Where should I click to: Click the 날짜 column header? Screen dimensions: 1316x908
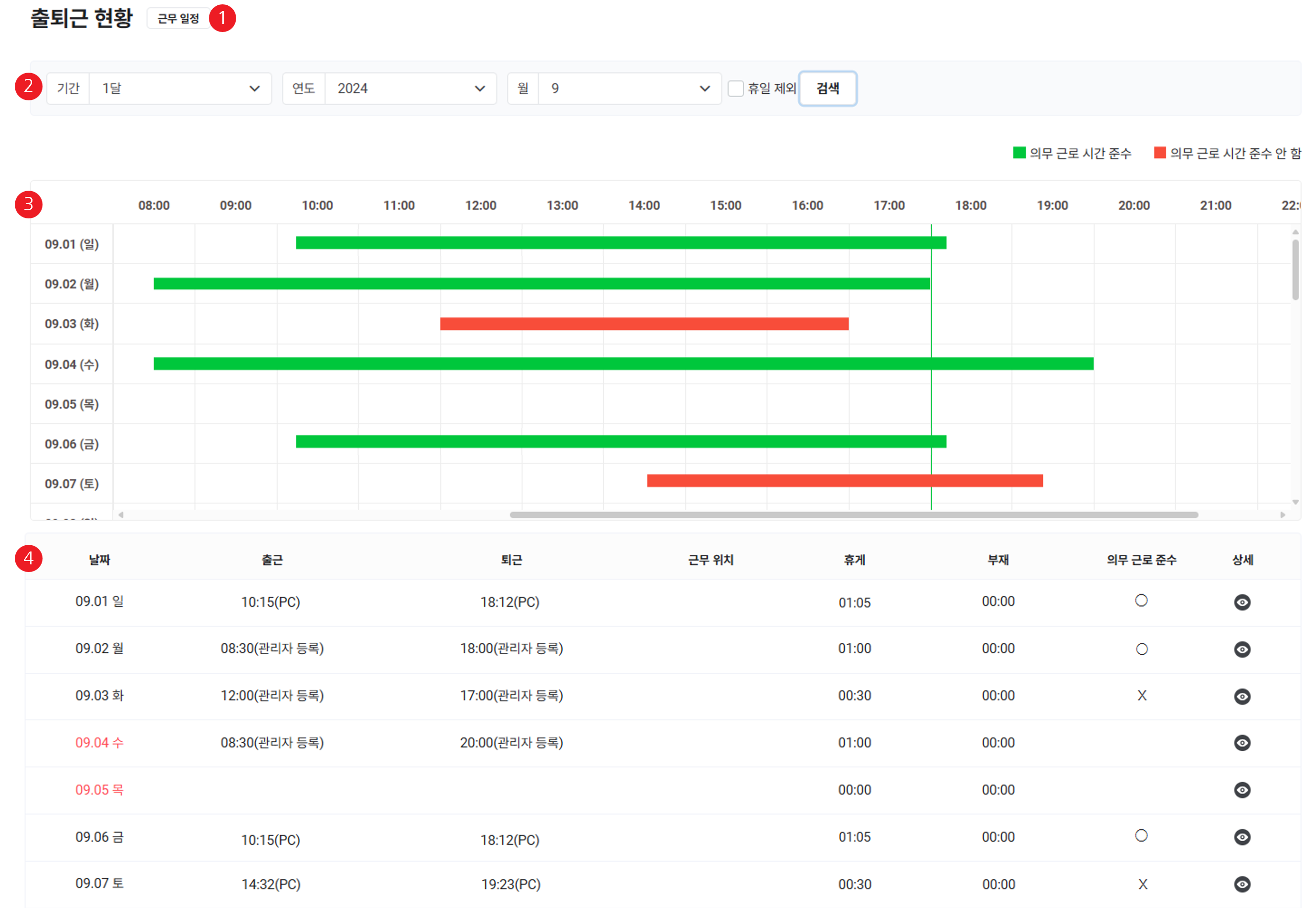(x=99, y=560)
